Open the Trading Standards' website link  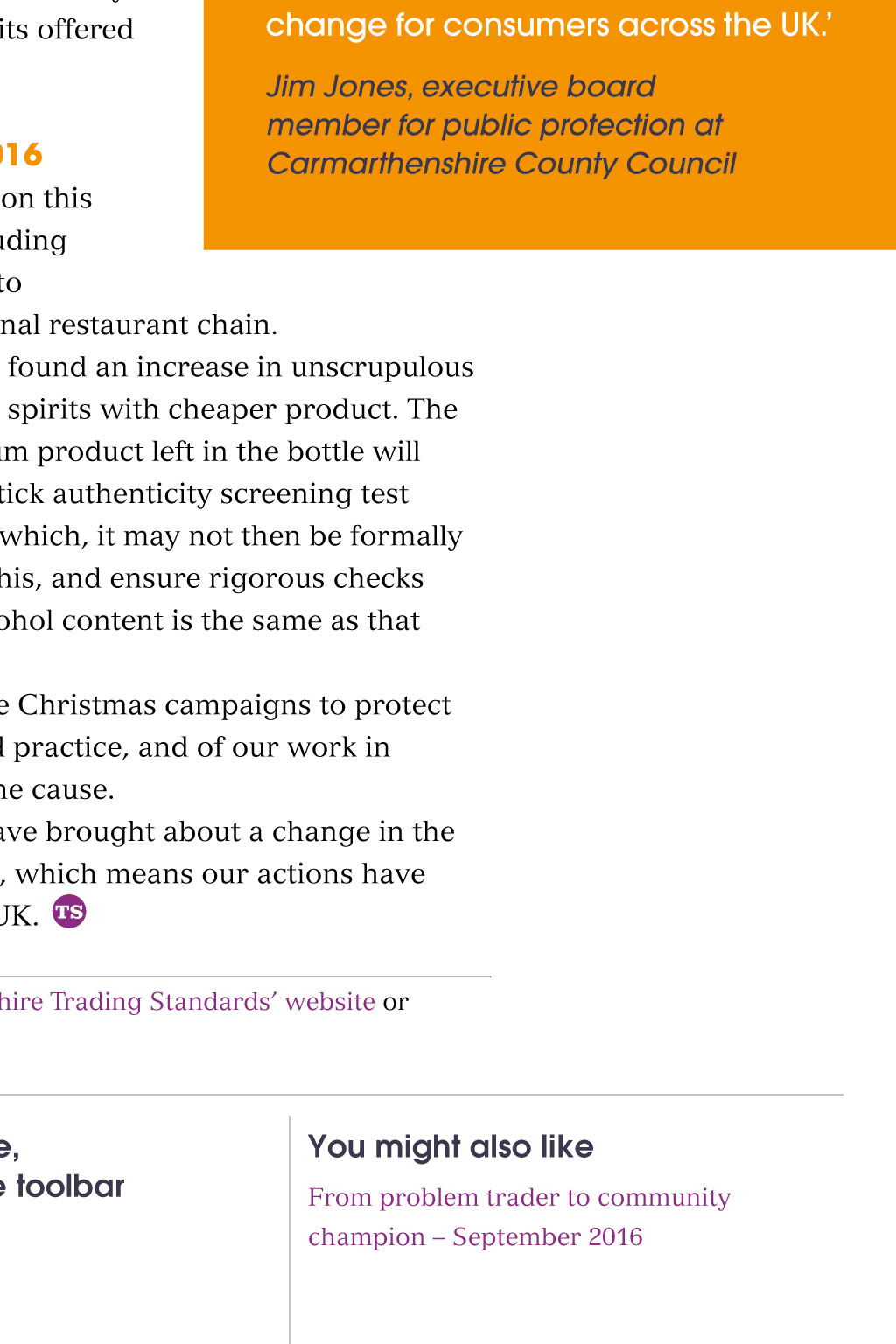(187, 1001)
